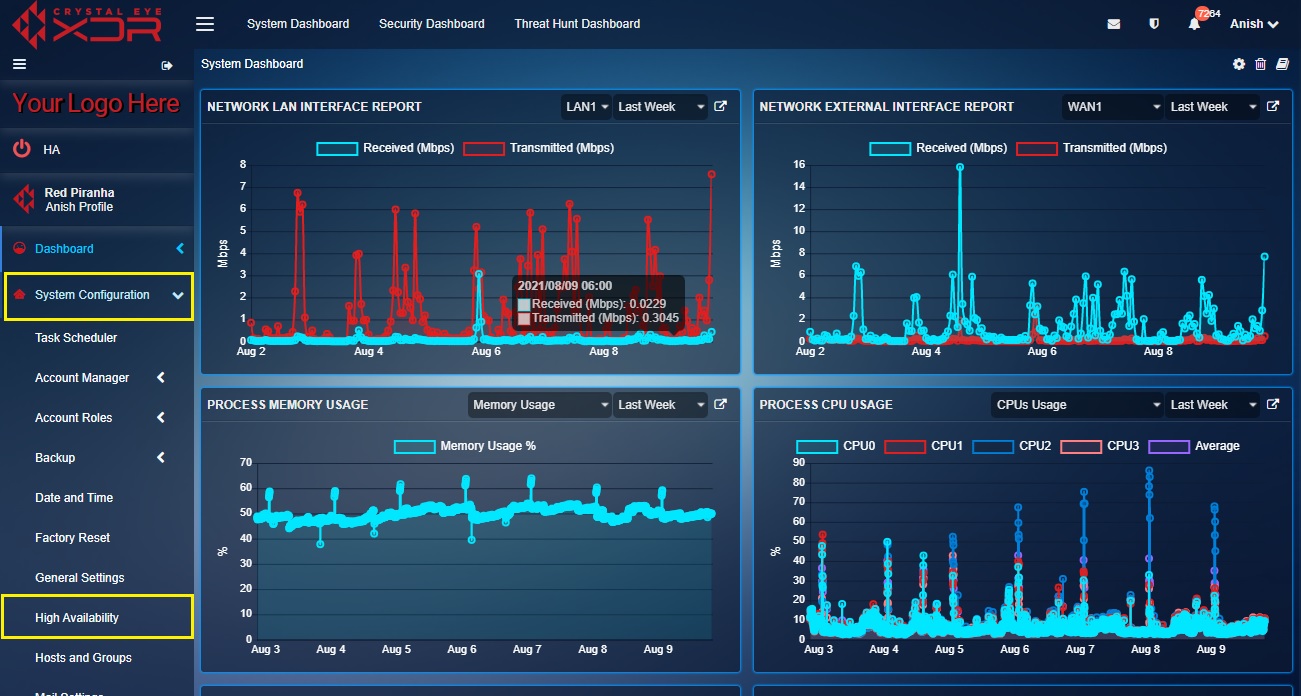Click the Average legend color swatch
This screenshot has width=1301, height=696.
click(1168, 446)
